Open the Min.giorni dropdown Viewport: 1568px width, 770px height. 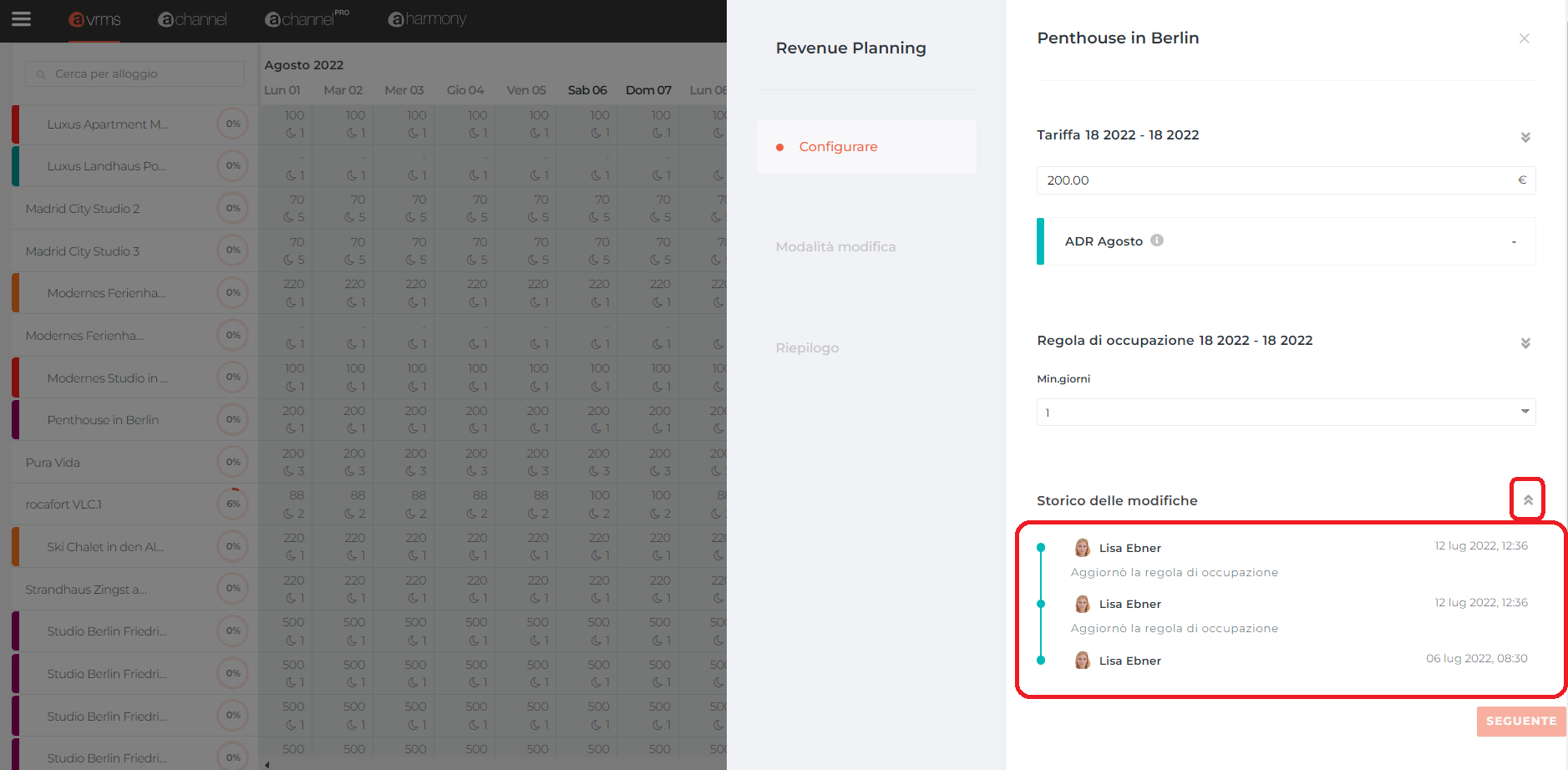point(1286,412)
